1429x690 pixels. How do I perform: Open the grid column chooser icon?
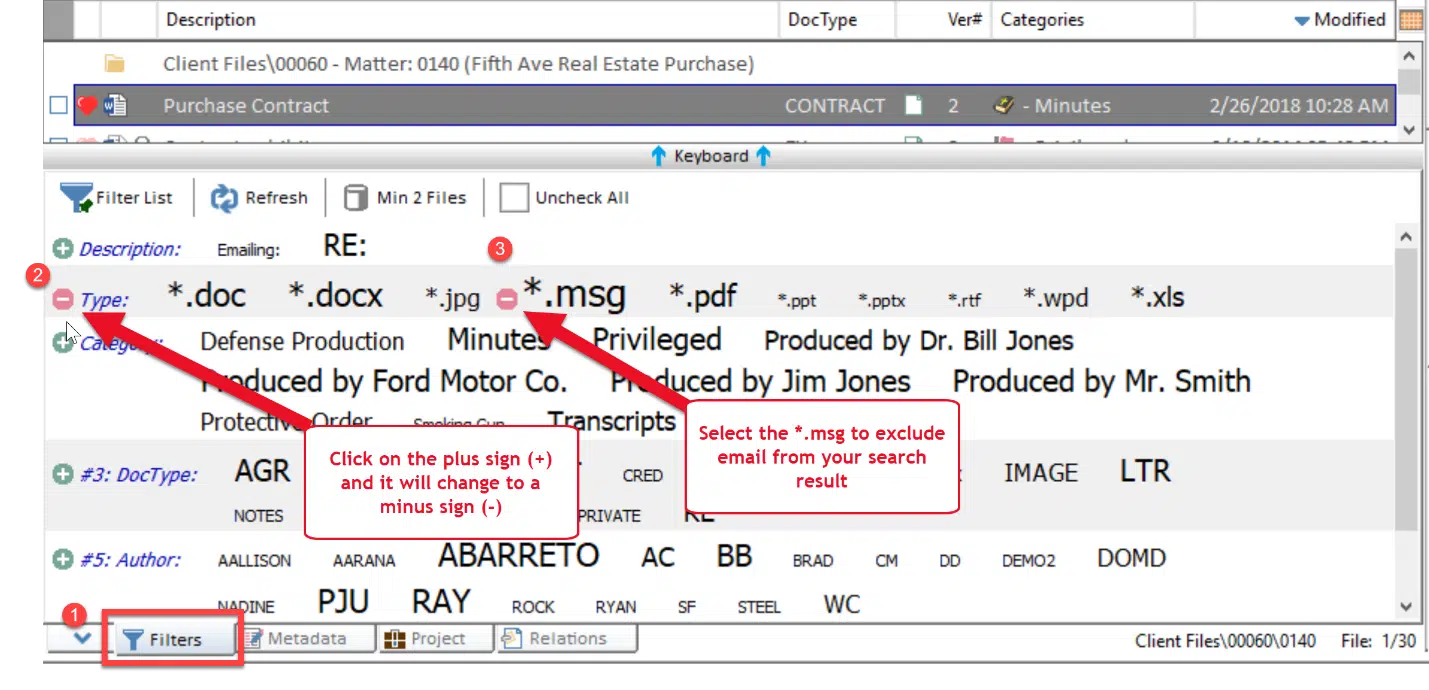(1411, 20)
